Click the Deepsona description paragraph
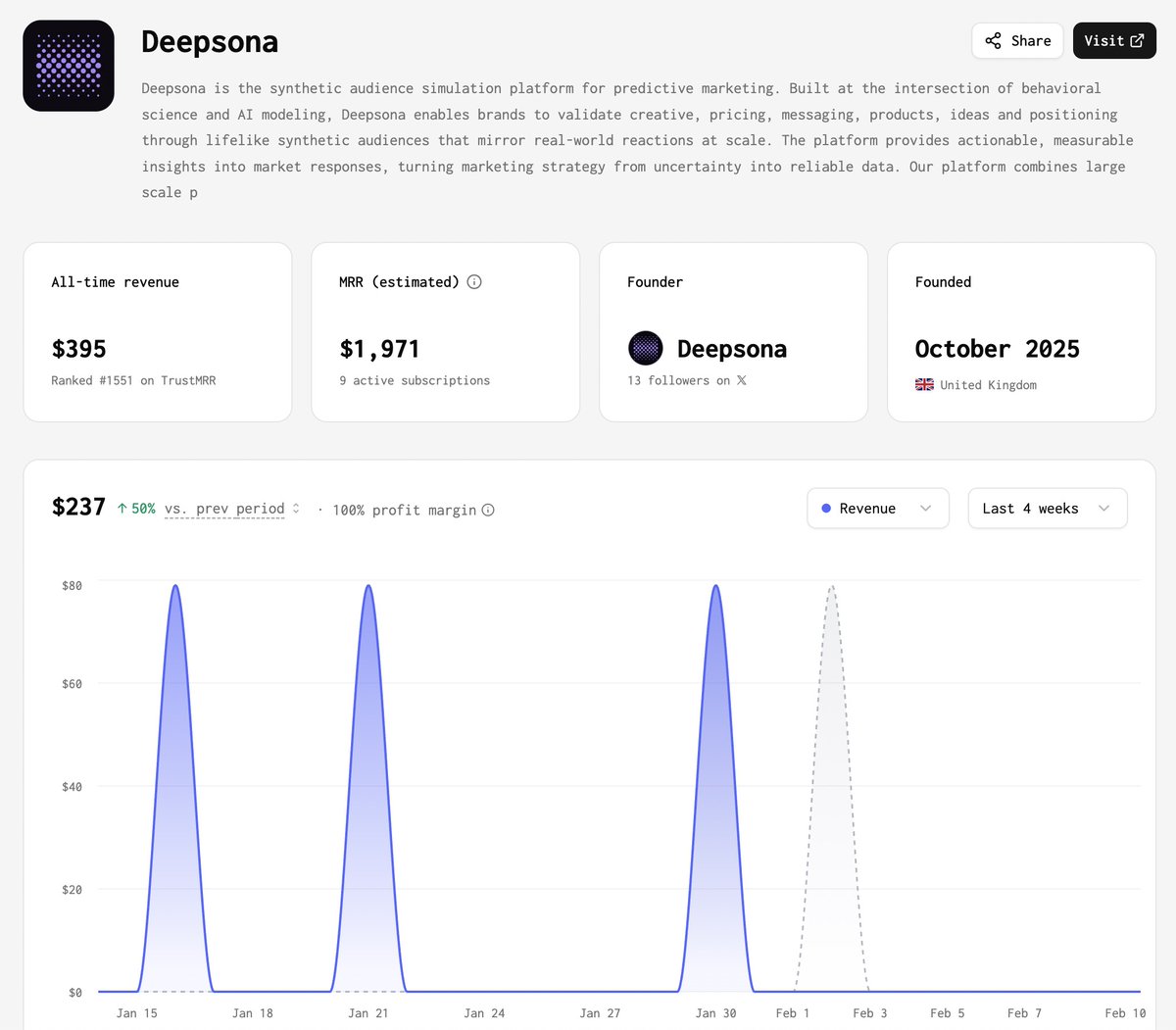1176x1030 pixels. 637,140
